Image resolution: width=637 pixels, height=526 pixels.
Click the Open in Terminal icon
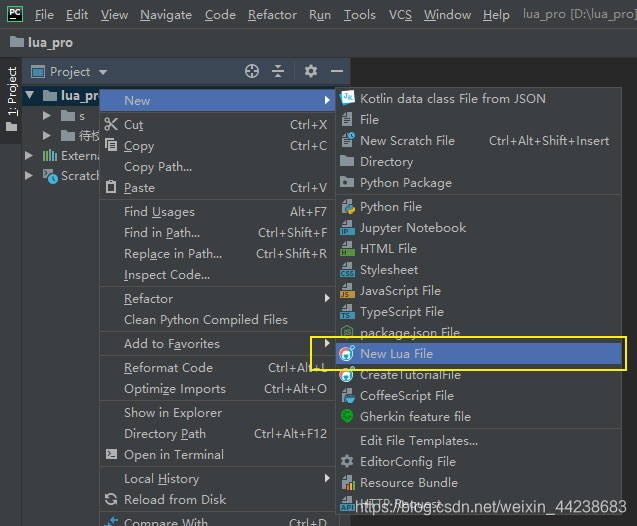coord(111,454)
